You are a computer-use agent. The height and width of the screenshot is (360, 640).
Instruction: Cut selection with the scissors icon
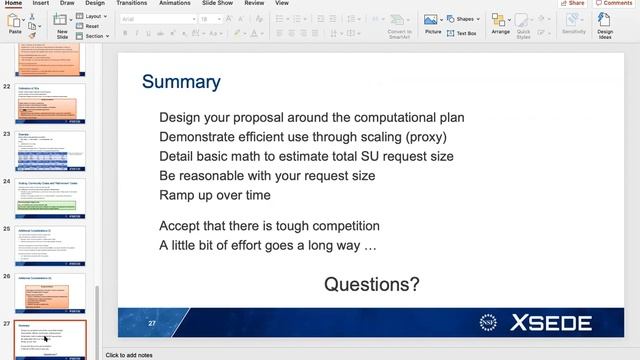(32, 17)
